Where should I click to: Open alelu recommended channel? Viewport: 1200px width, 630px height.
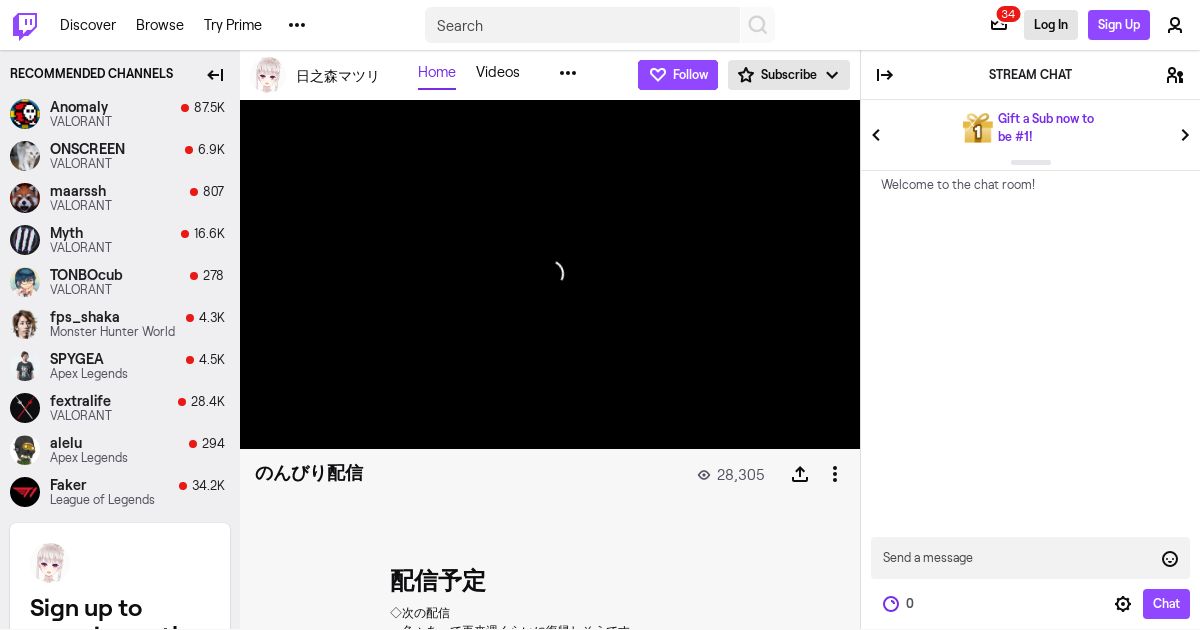tap(120, 450)
